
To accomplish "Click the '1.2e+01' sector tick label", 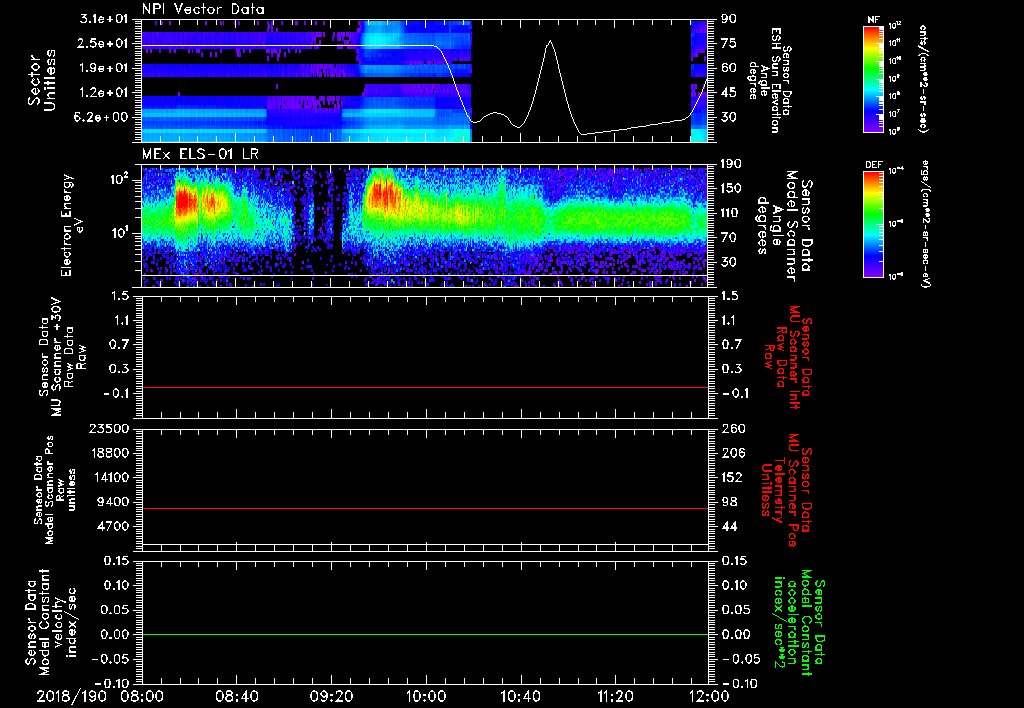I will point(103,93).
